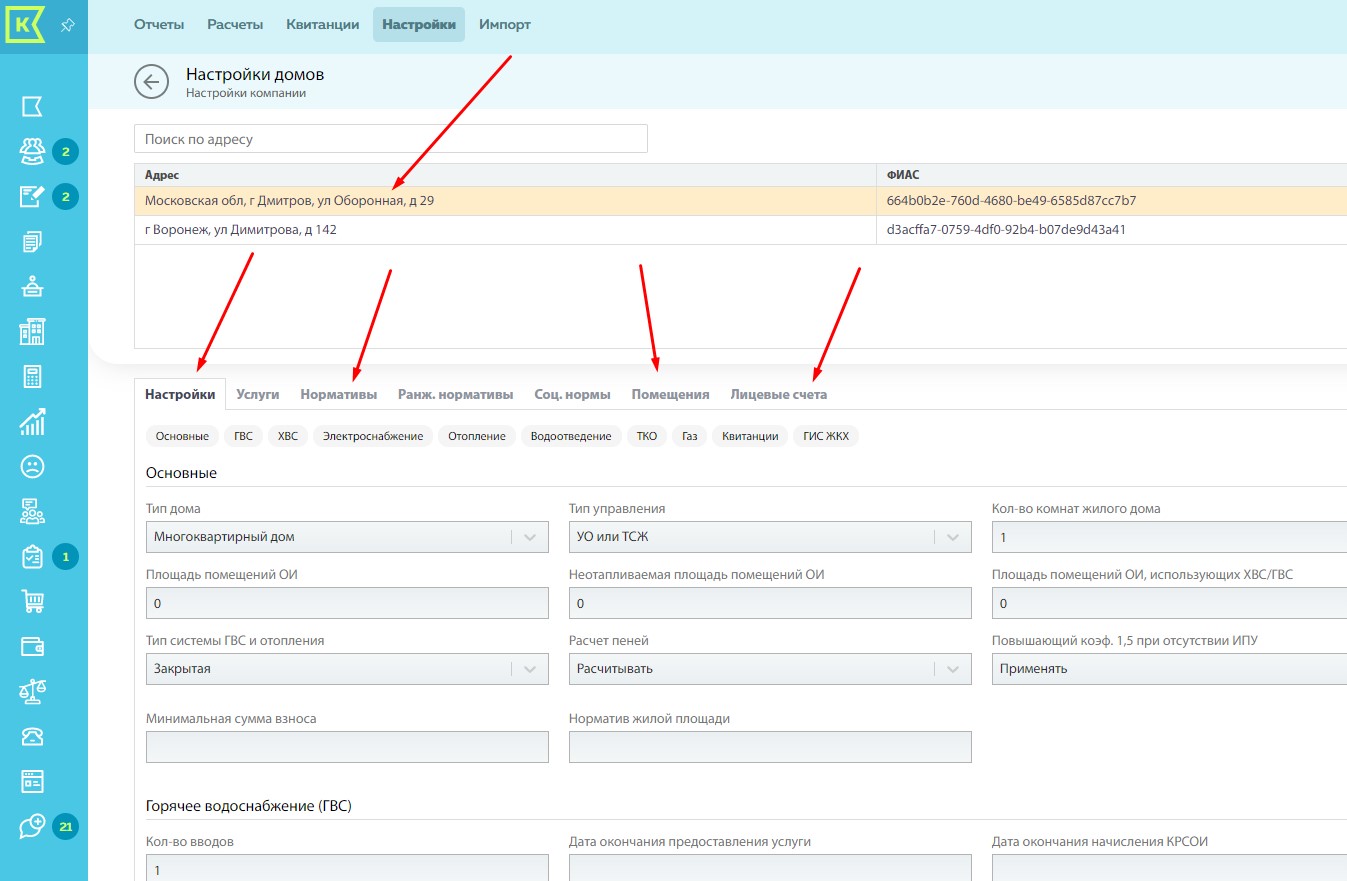Open the notepad with pencil sidebar icon

pos(32,196)
